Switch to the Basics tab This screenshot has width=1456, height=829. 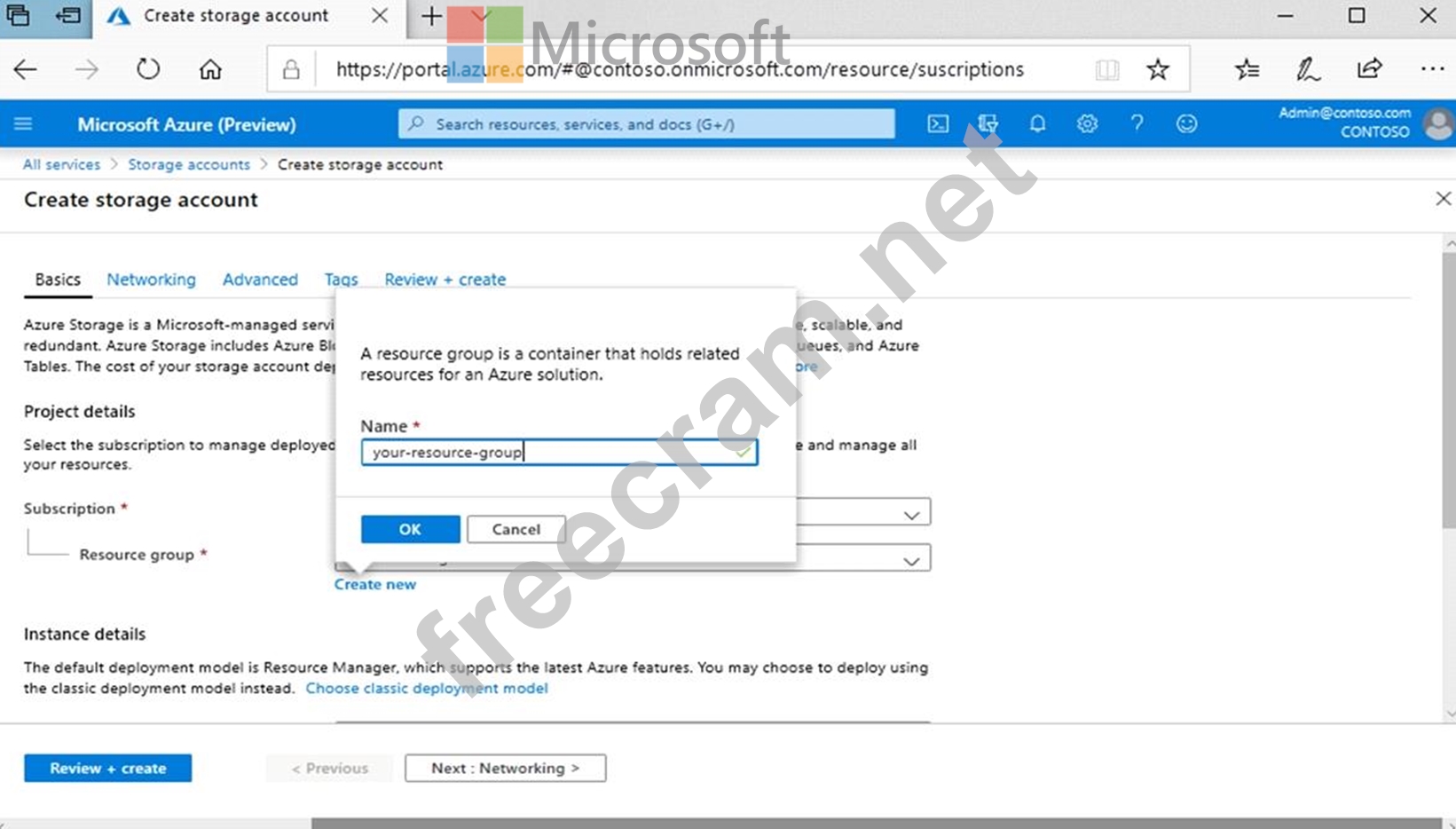(x=58, y=280)
